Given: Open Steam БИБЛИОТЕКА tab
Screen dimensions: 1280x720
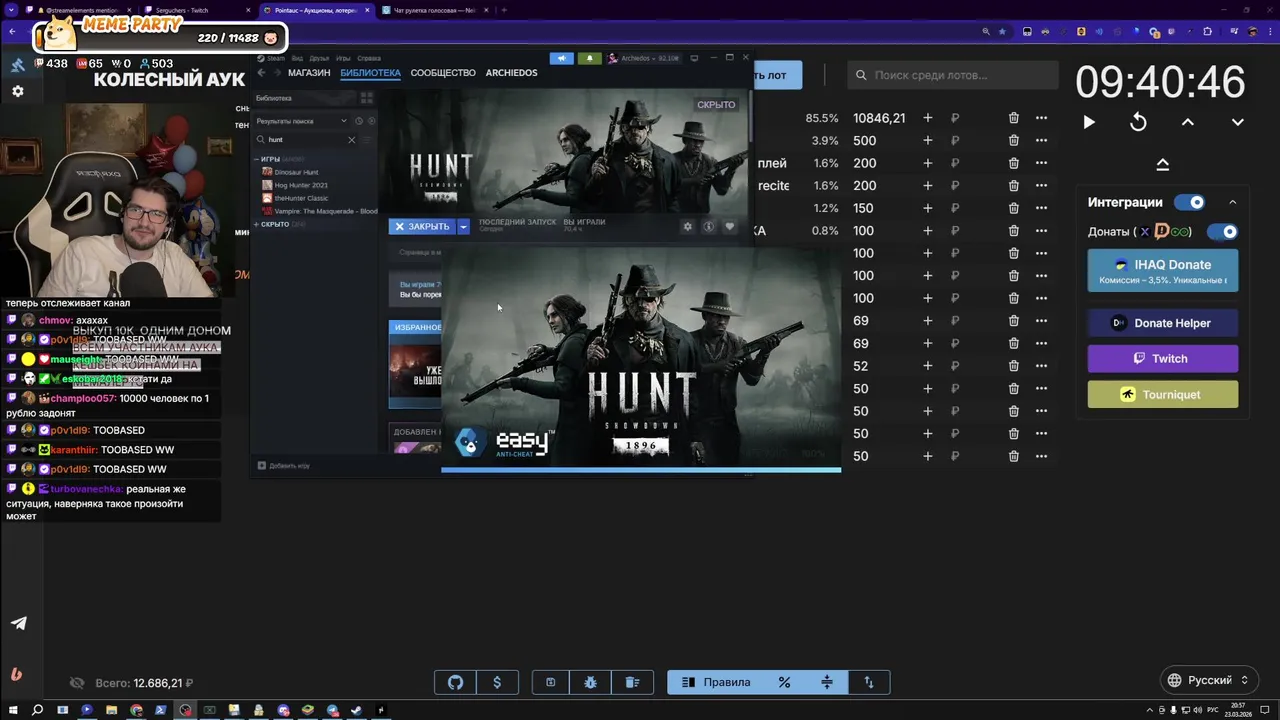Looking at the screenshot, I should 370,73.
